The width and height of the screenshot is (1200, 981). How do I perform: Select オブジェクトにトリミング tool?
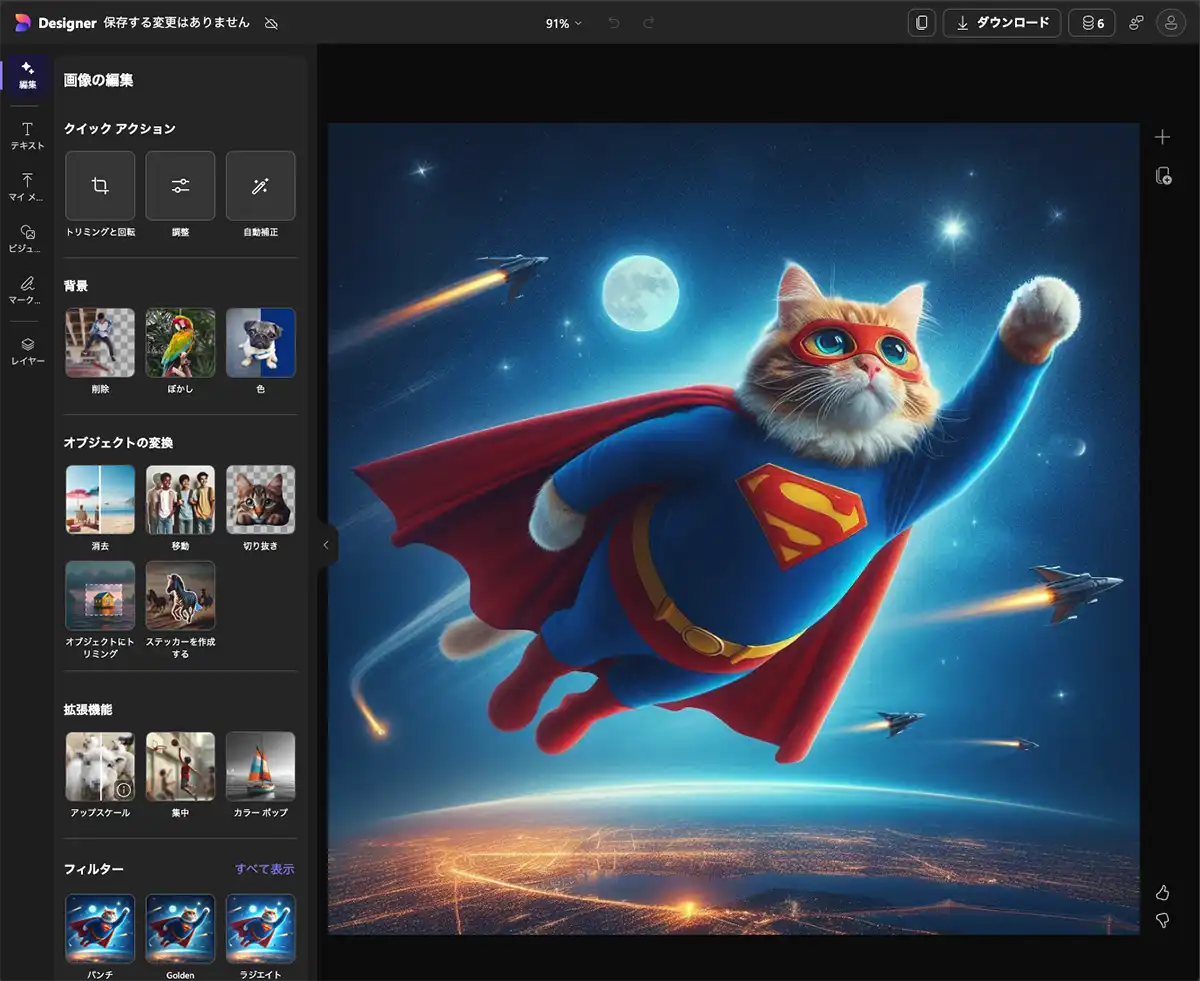[100, 595]
